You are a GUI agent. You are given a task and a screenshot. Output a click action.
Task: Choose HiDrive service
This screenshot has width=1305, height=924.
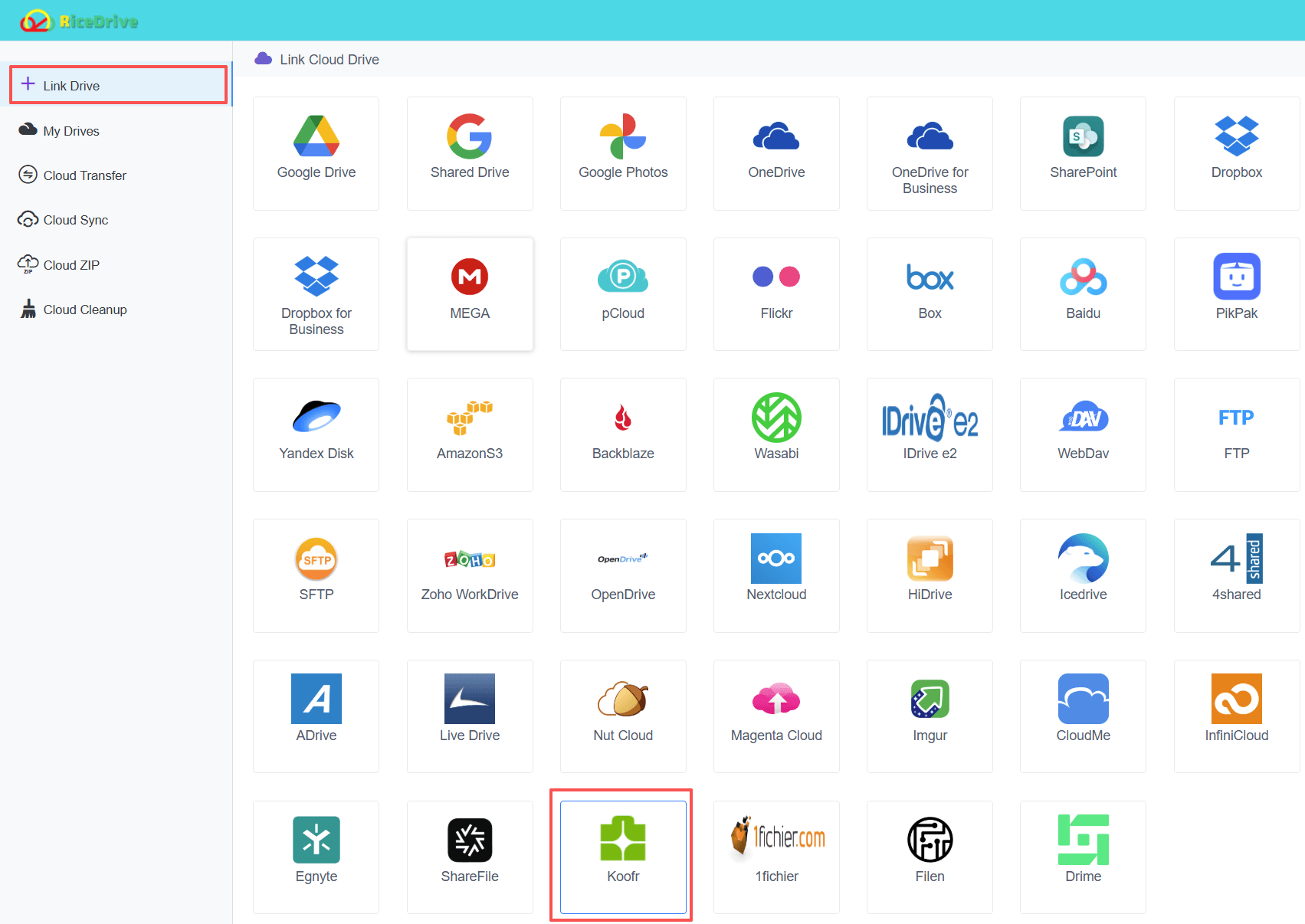[x=930, y=575]
